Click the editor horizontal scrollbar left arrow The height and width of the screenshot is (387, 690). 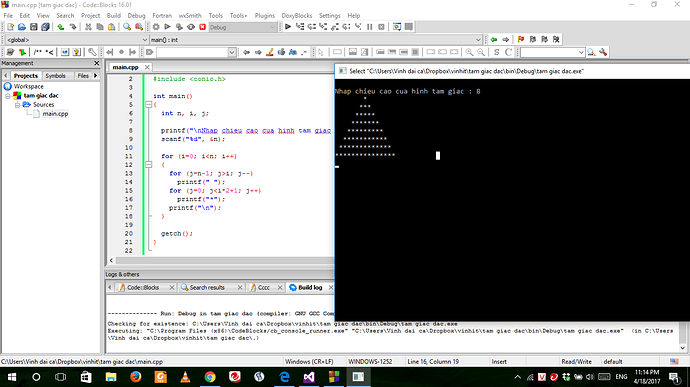point(111,261)
